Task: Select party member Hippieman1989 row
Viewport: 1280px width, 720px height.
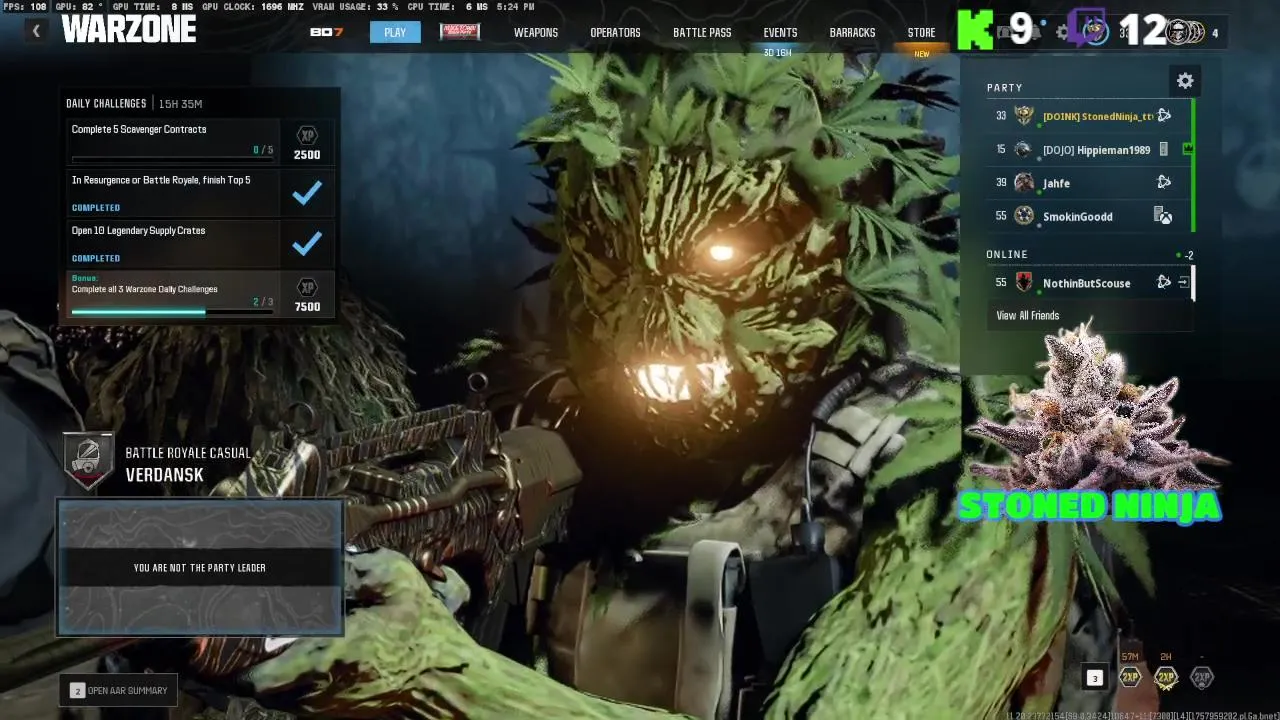Action: (x=1088, y=149)
